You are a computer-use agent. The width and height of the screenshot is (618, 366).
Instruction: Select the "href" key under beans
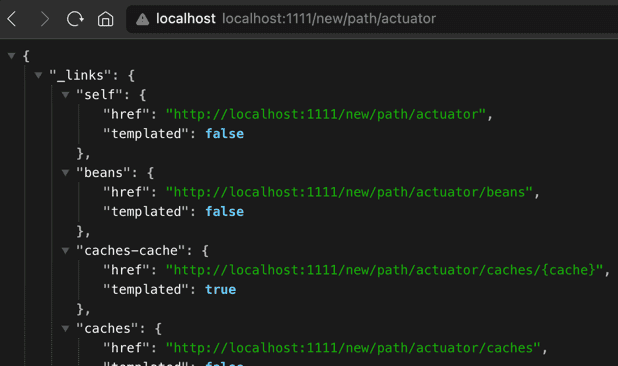(126, 192)
